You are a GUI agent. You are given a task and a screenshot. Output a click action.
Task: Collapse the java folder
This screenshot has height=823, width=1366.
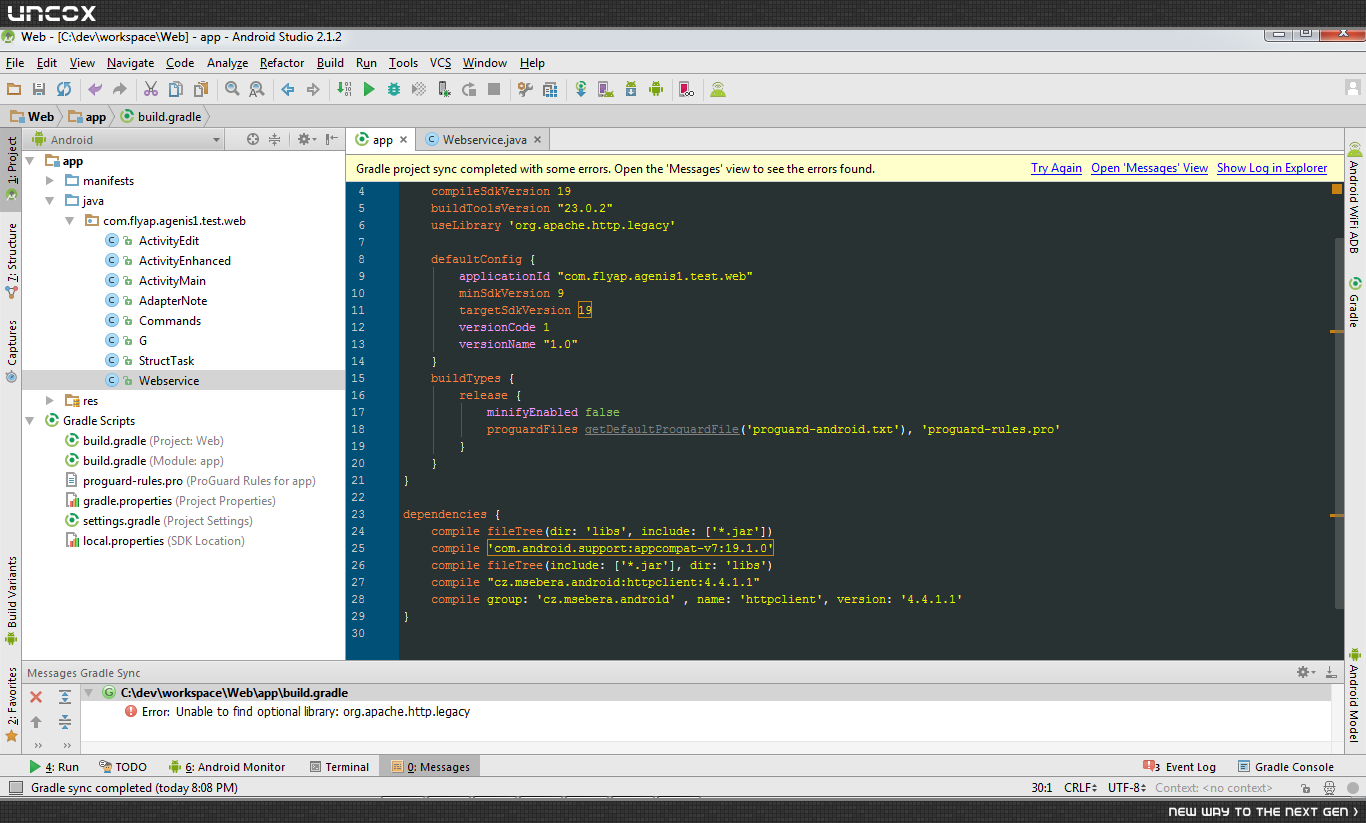point(50,201)
